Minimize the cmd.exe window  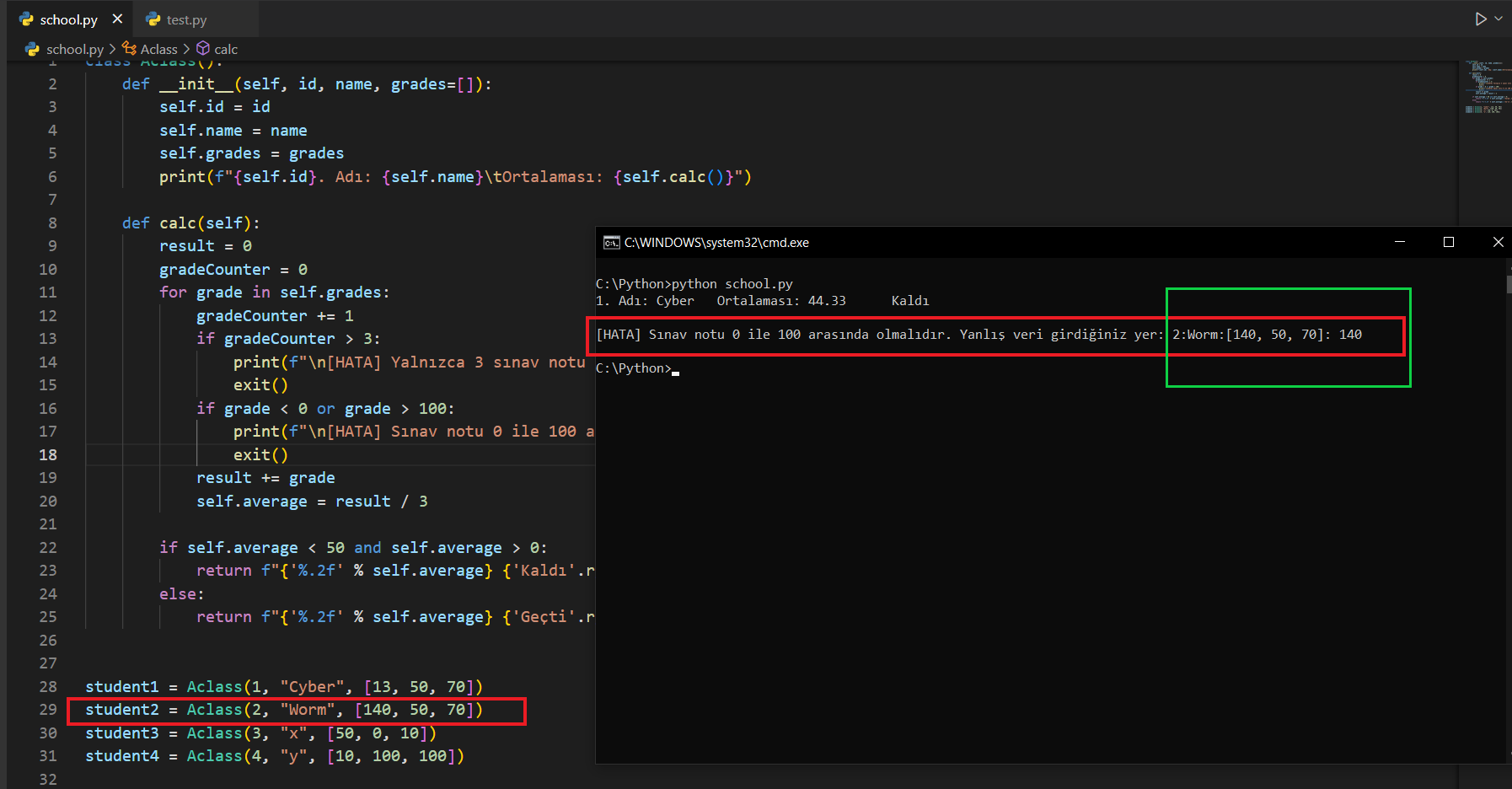click(1400, 242)
